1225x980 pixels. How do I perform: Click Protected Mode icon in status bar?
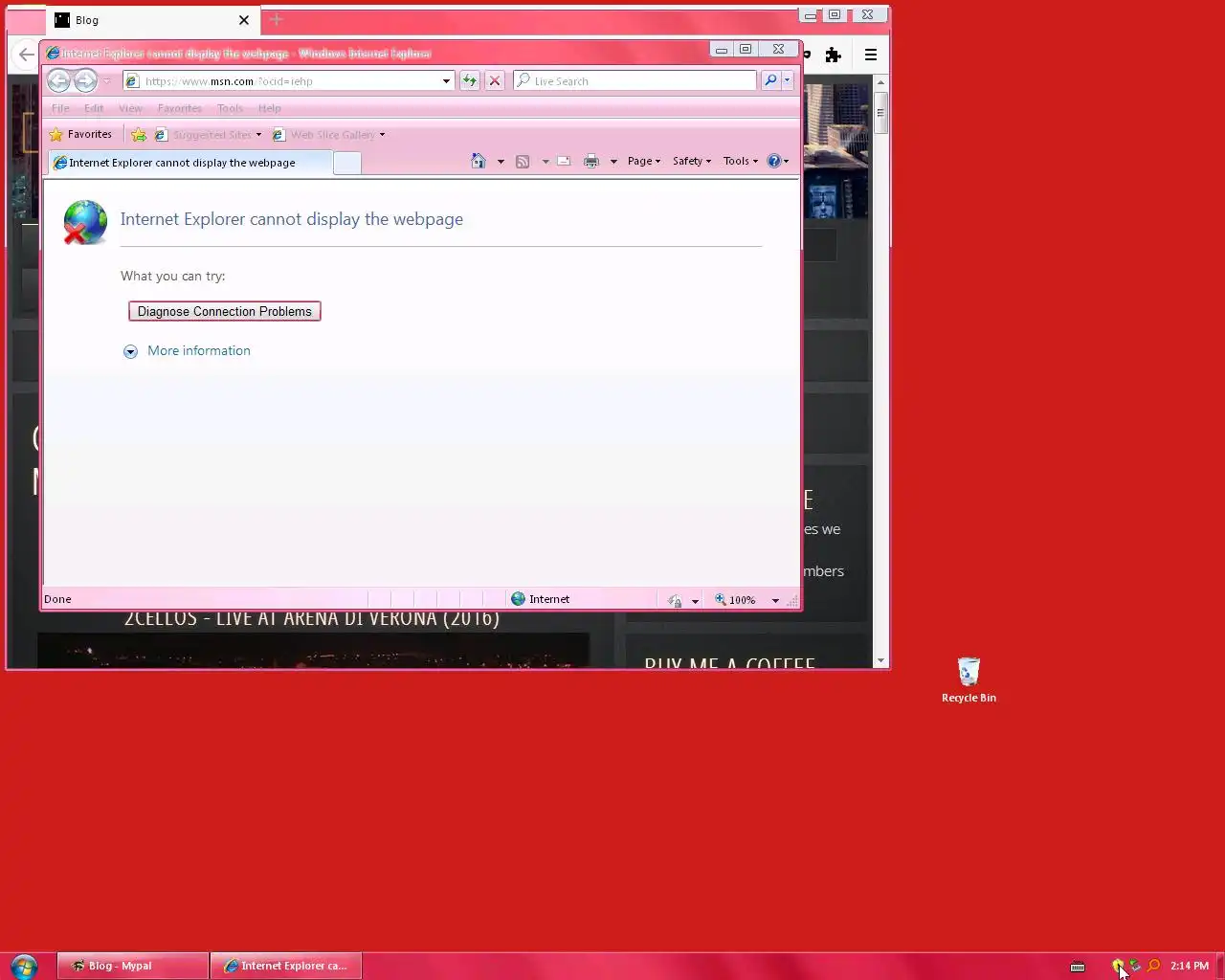[676, 600]
